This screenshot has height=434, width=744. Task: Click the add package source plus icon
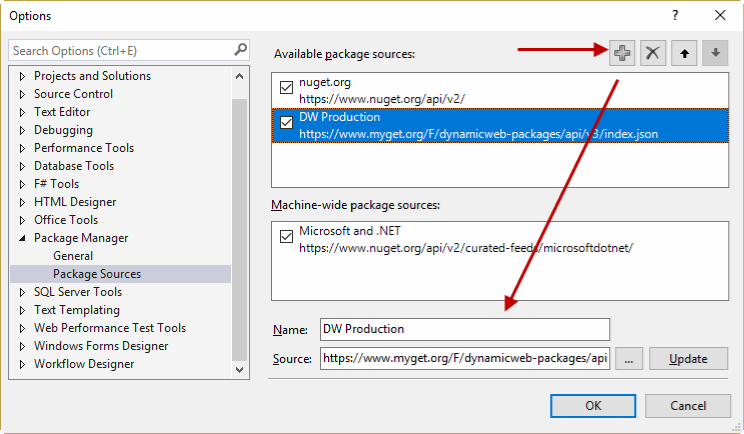pyautogui.click(x=622, y=54)
